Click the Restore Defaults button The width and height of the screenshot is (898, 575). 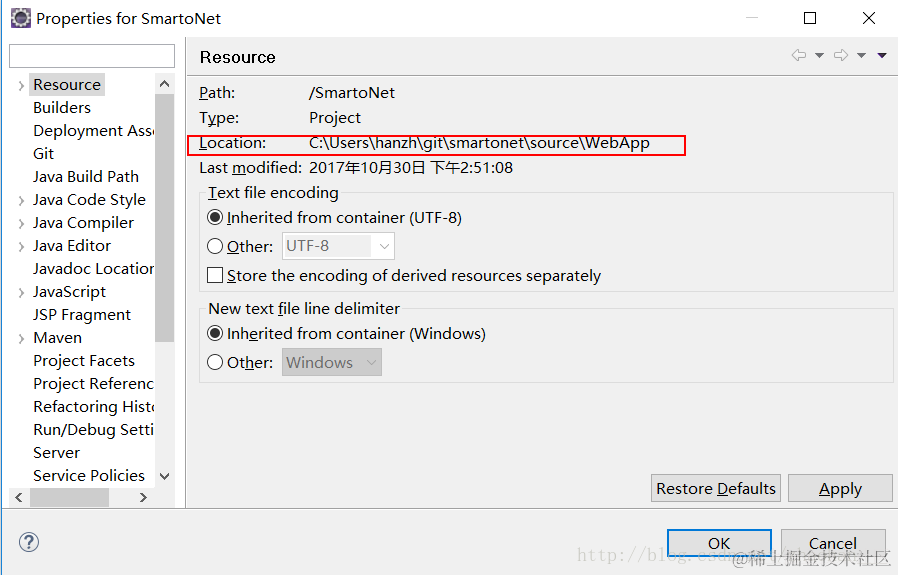click(x=716, y=489)
